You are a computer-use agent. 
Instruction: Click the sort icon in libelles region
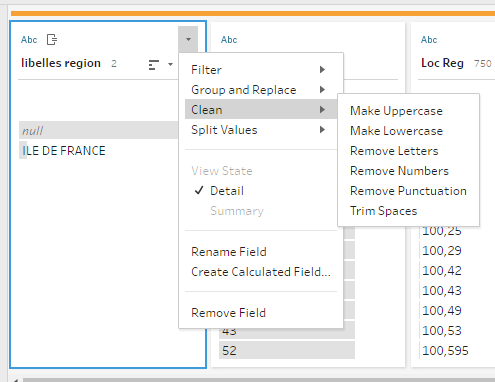pos(154,65)
